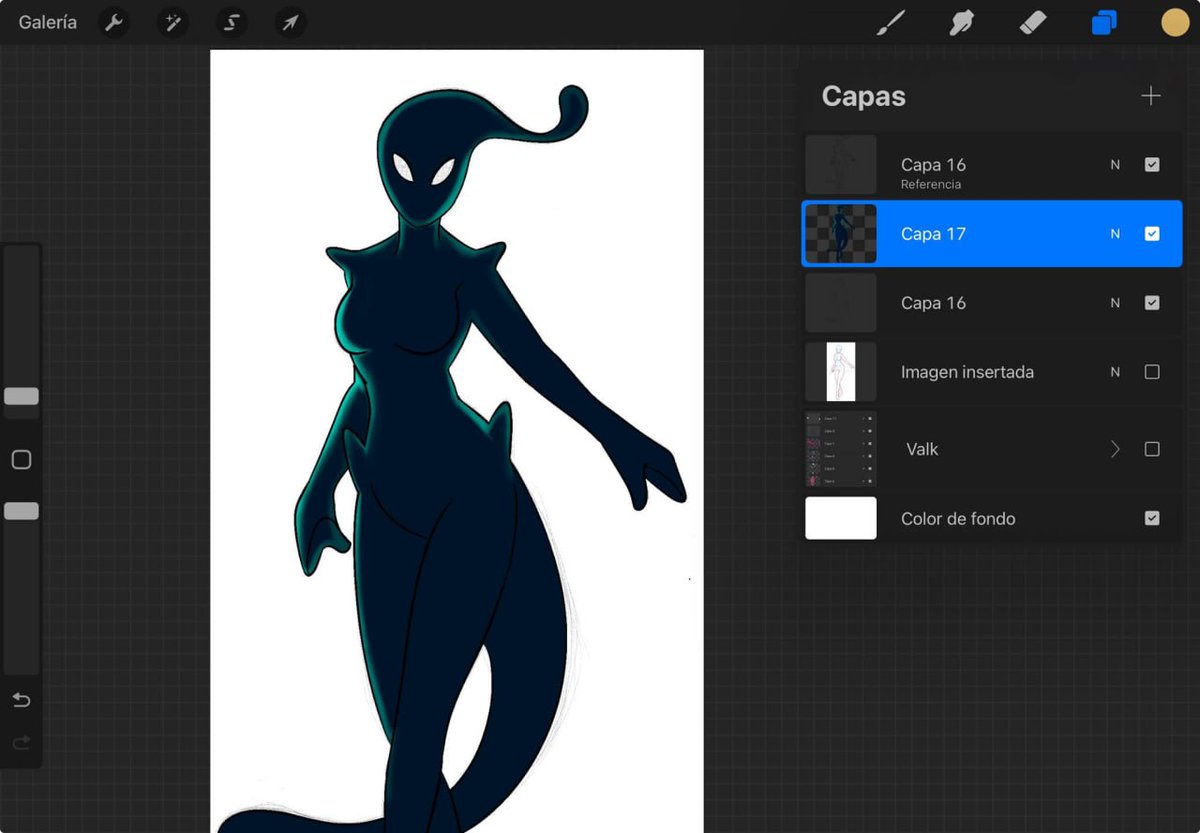Open the Adjustments magic wand menu
This screenshot has width=1200, height=833.
(173, 22)
